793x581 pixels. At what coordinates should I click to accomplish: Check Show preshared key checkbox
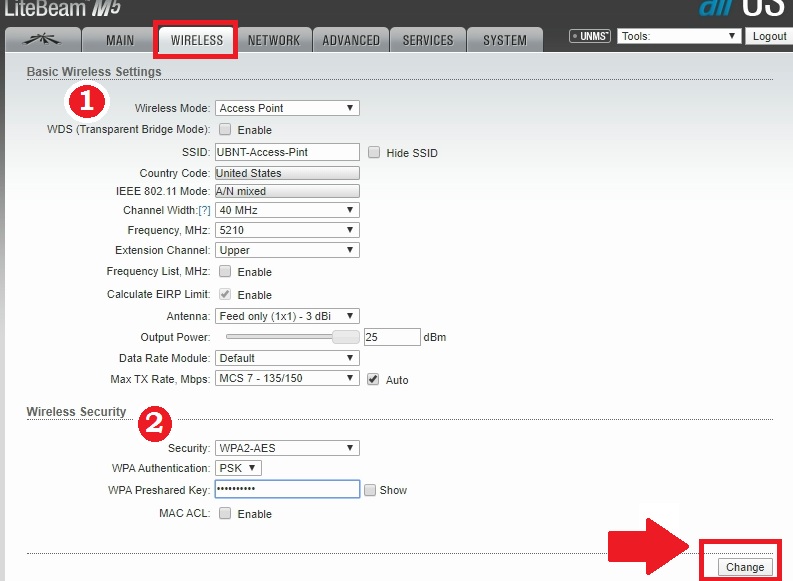point(370,490)
